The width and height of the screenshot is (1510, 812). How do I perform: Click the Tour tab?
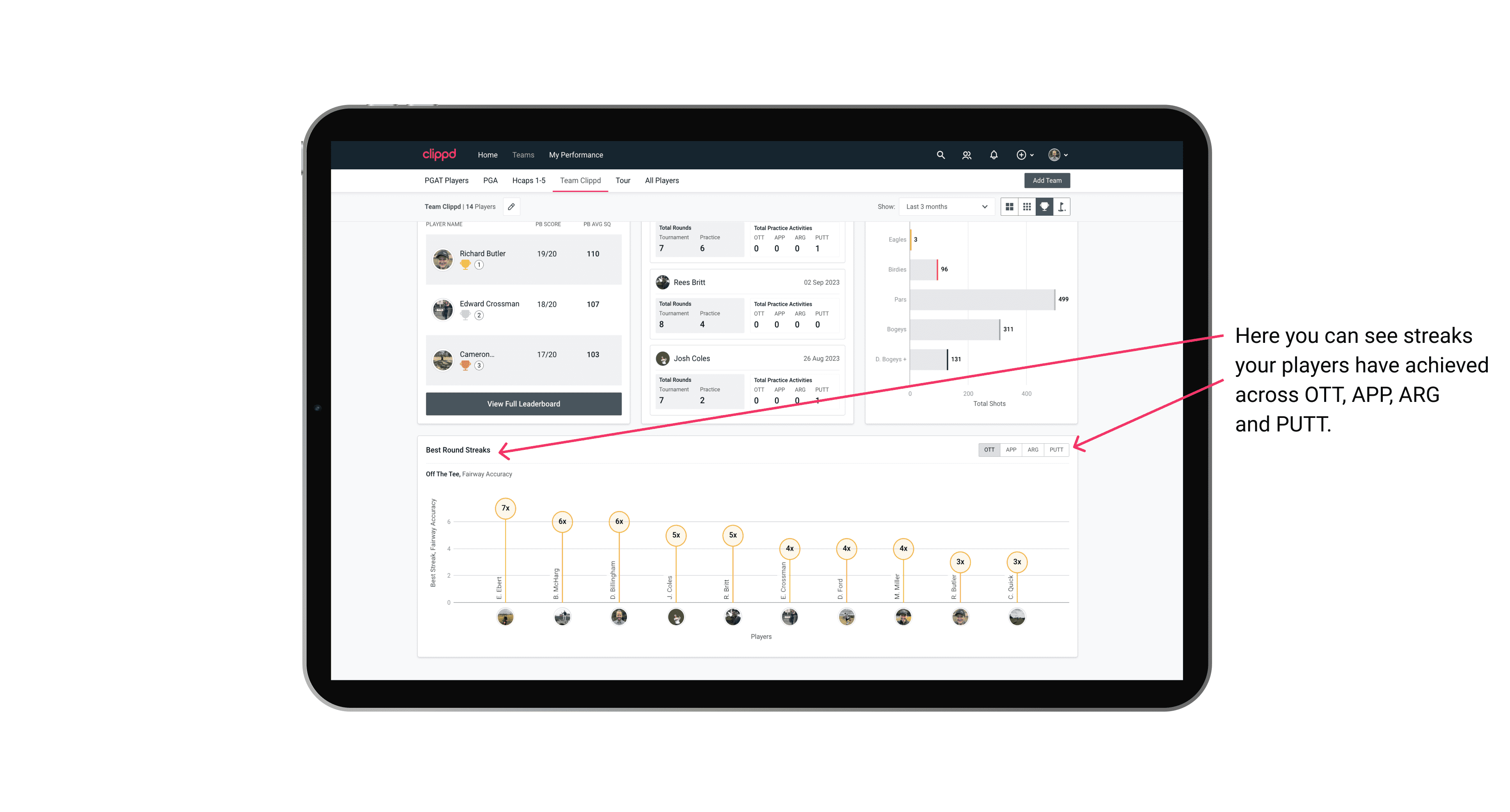click(620, 180)
